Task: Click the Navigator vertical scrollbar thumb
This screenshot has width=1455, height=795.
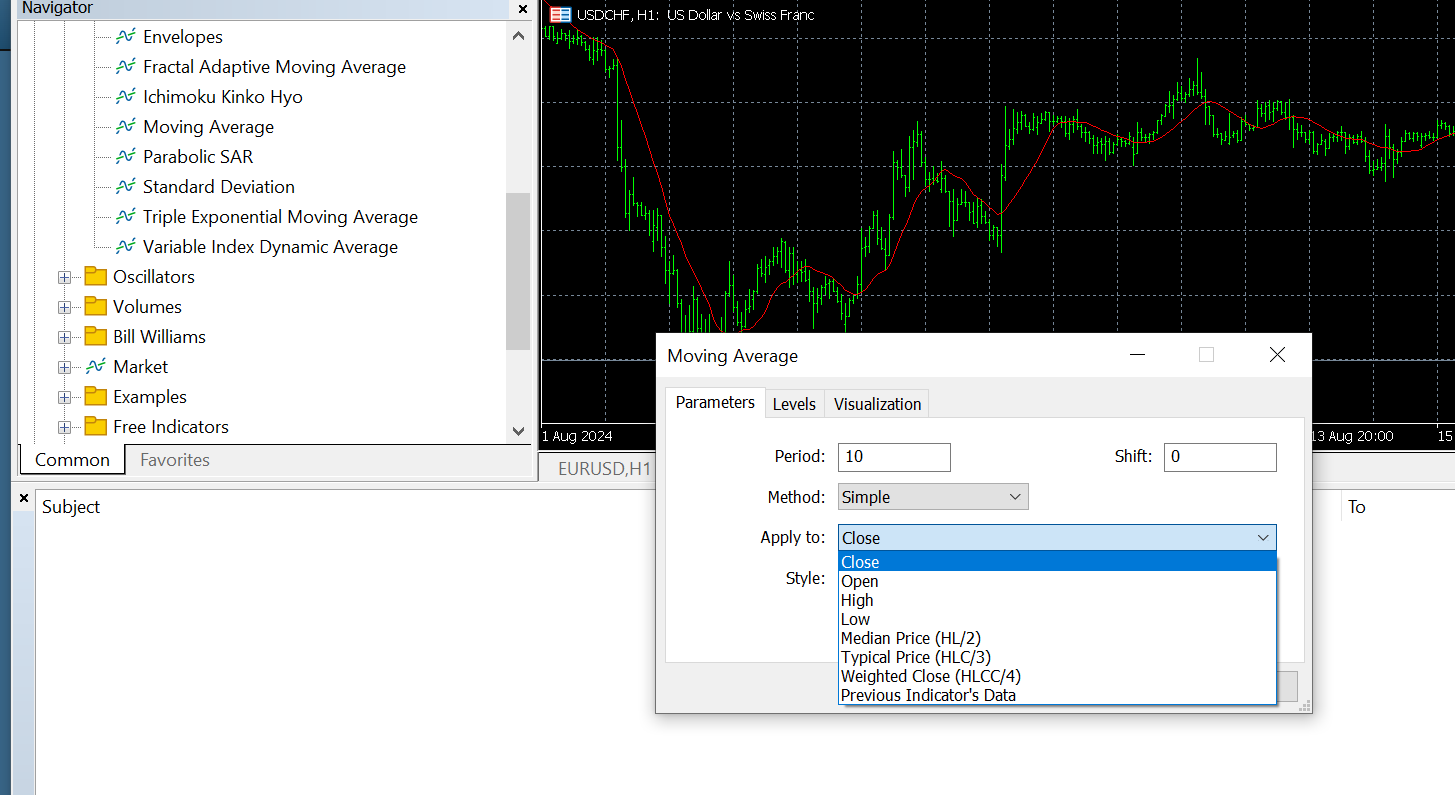Action: click(518, 271)
